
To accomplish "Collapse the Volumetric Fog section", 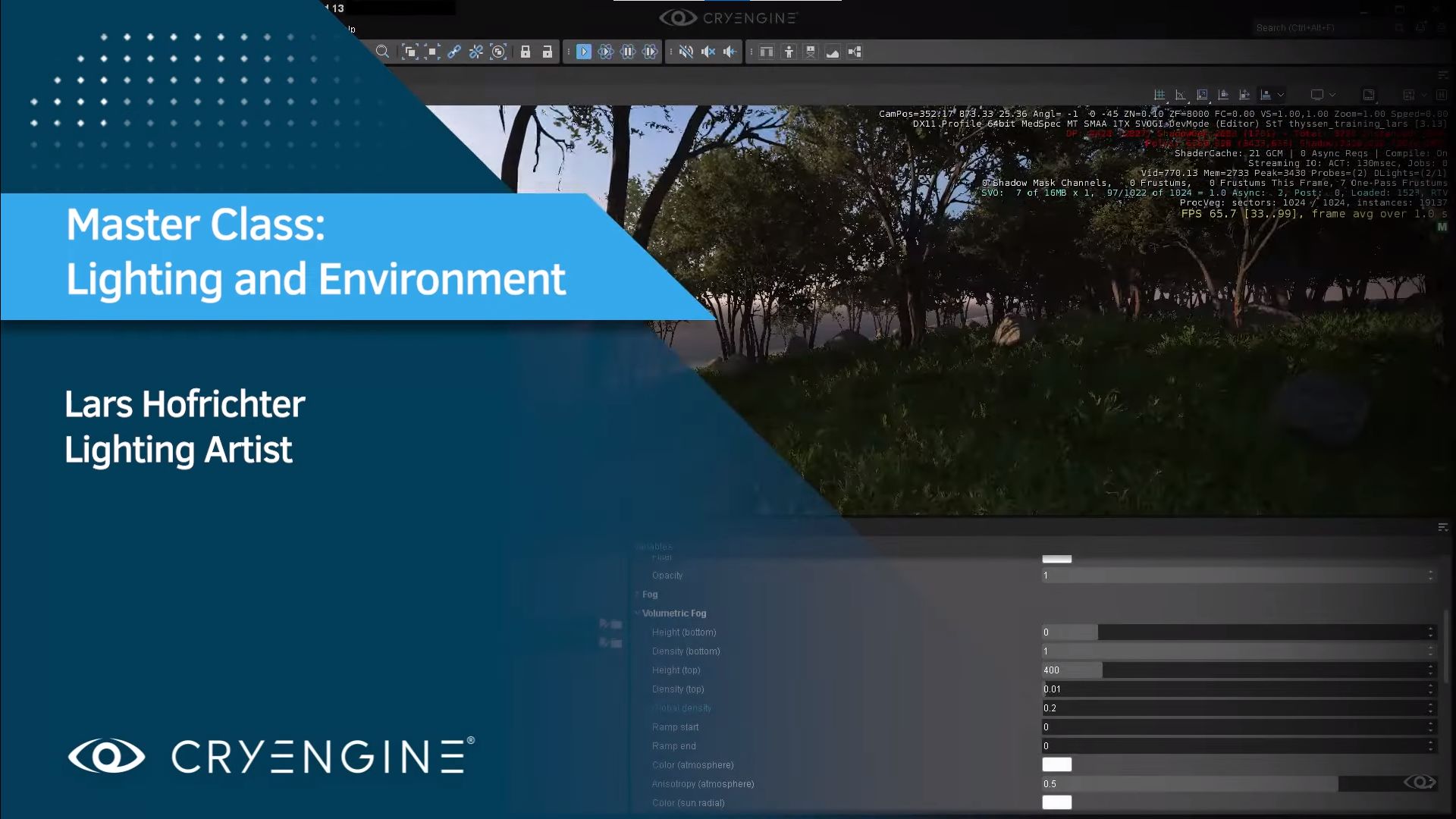I will point(638,613).
